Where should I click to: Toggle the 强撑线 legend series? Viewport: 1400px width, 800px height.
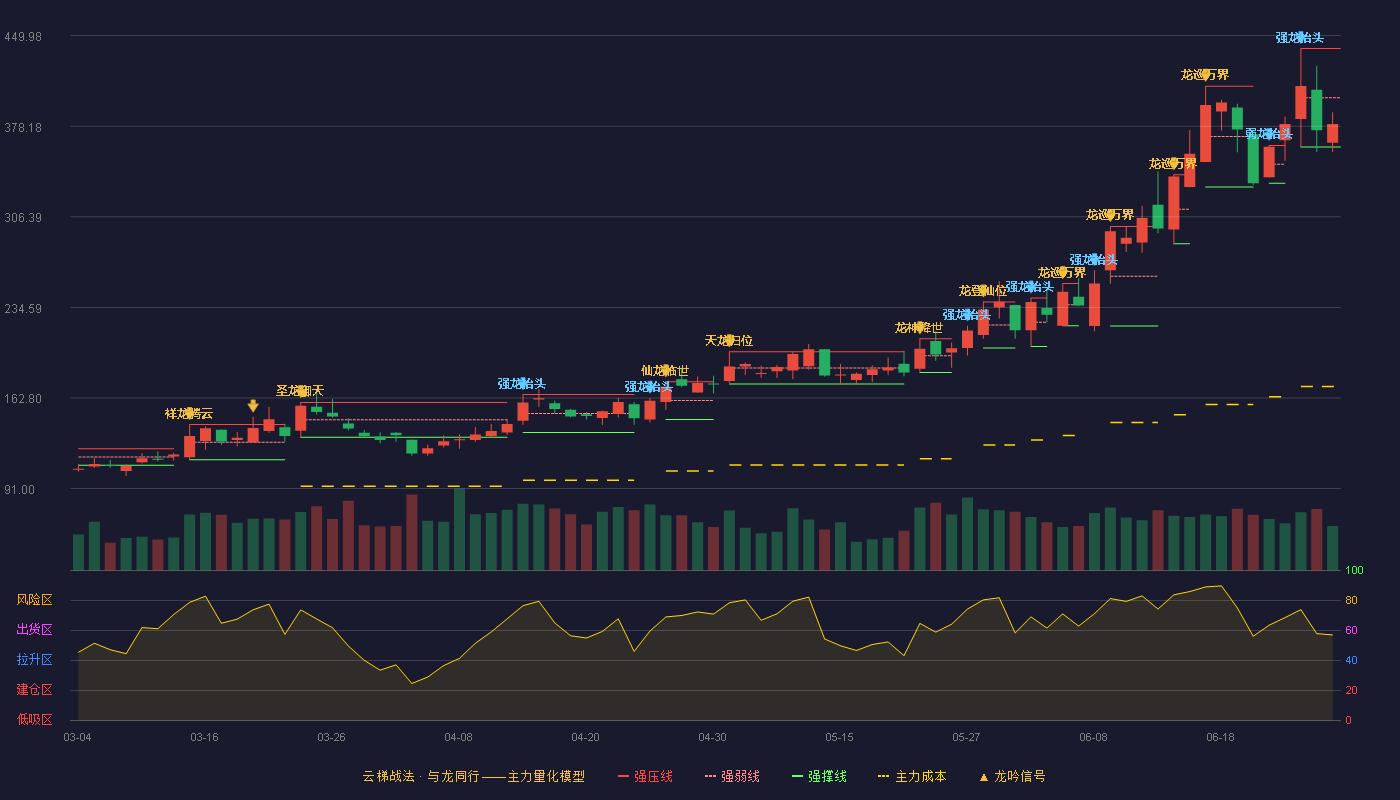pyautogui.click(x=819, y=776)
